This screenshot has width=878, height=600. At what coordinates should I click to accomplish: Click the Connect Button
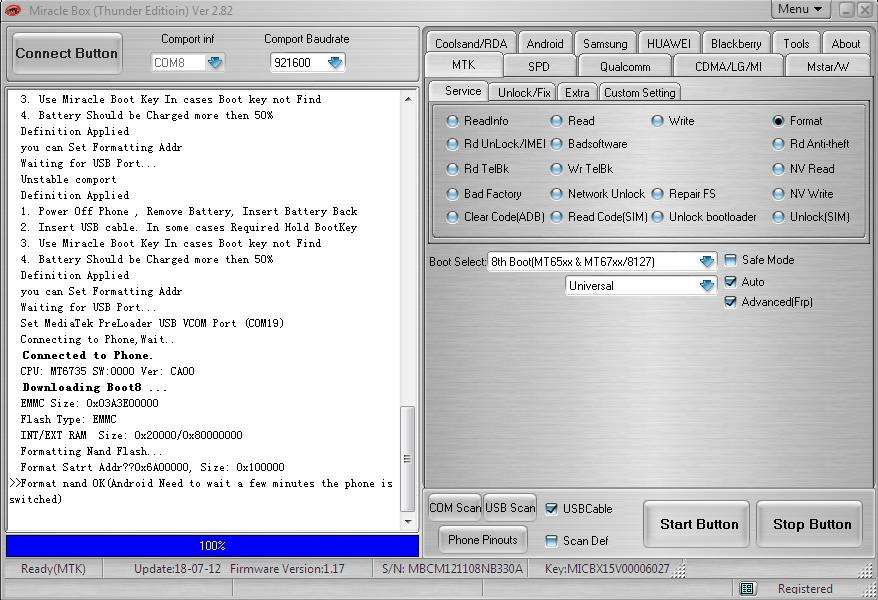click(67, 54)
